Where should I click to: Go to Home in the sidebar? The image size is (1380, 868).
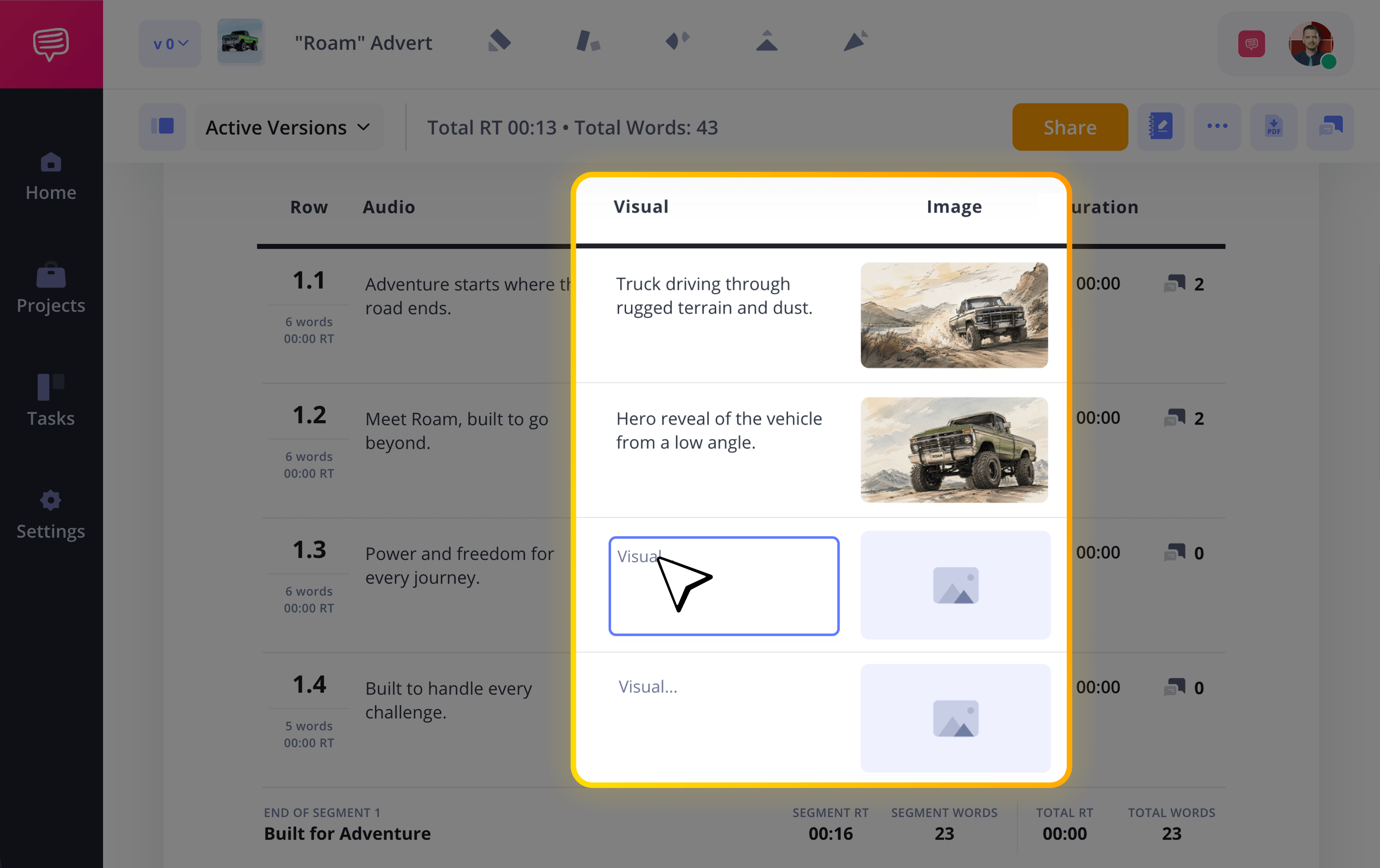point(51,177)
